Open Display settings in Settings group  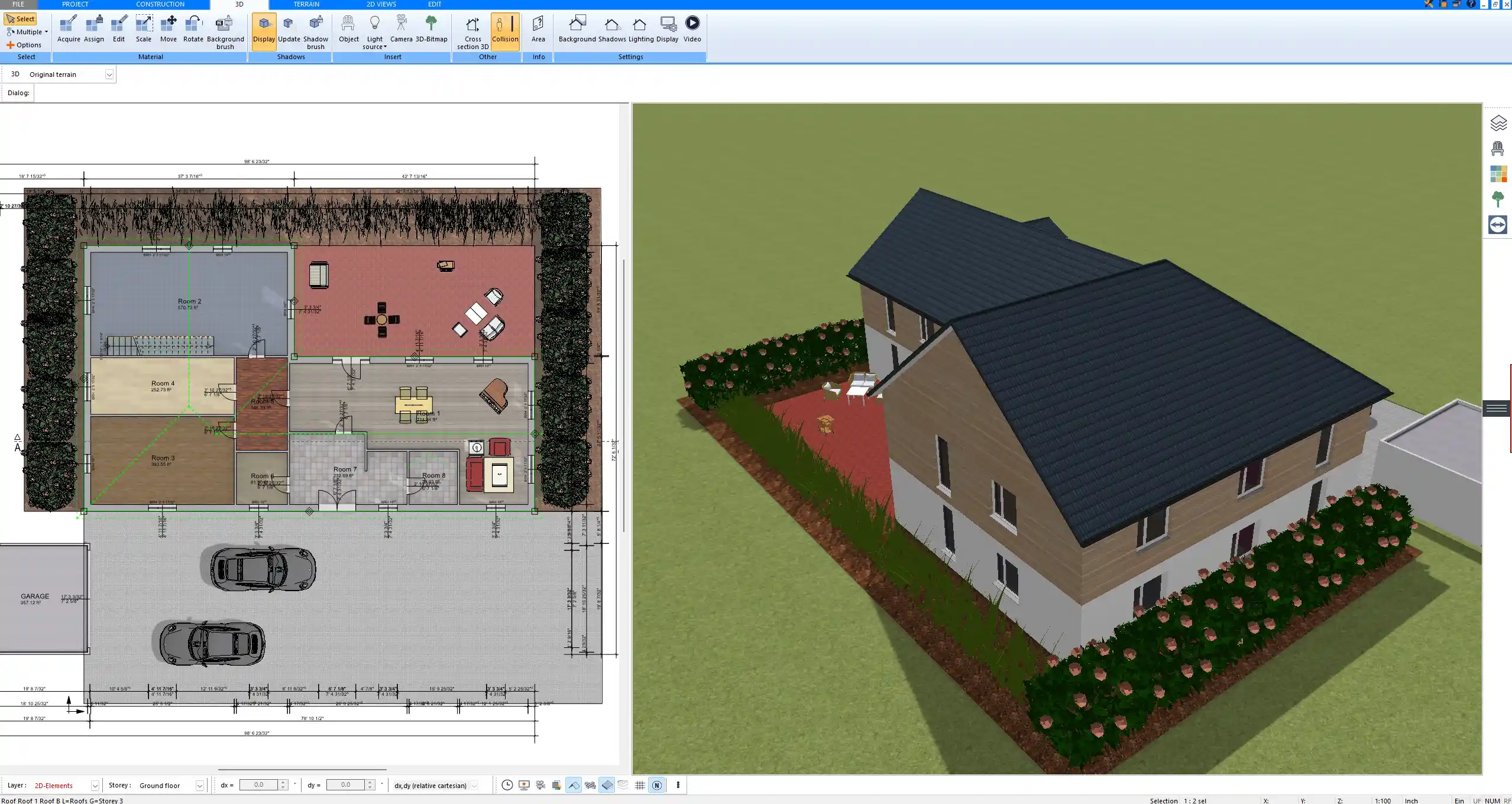(x=667, y=30)
